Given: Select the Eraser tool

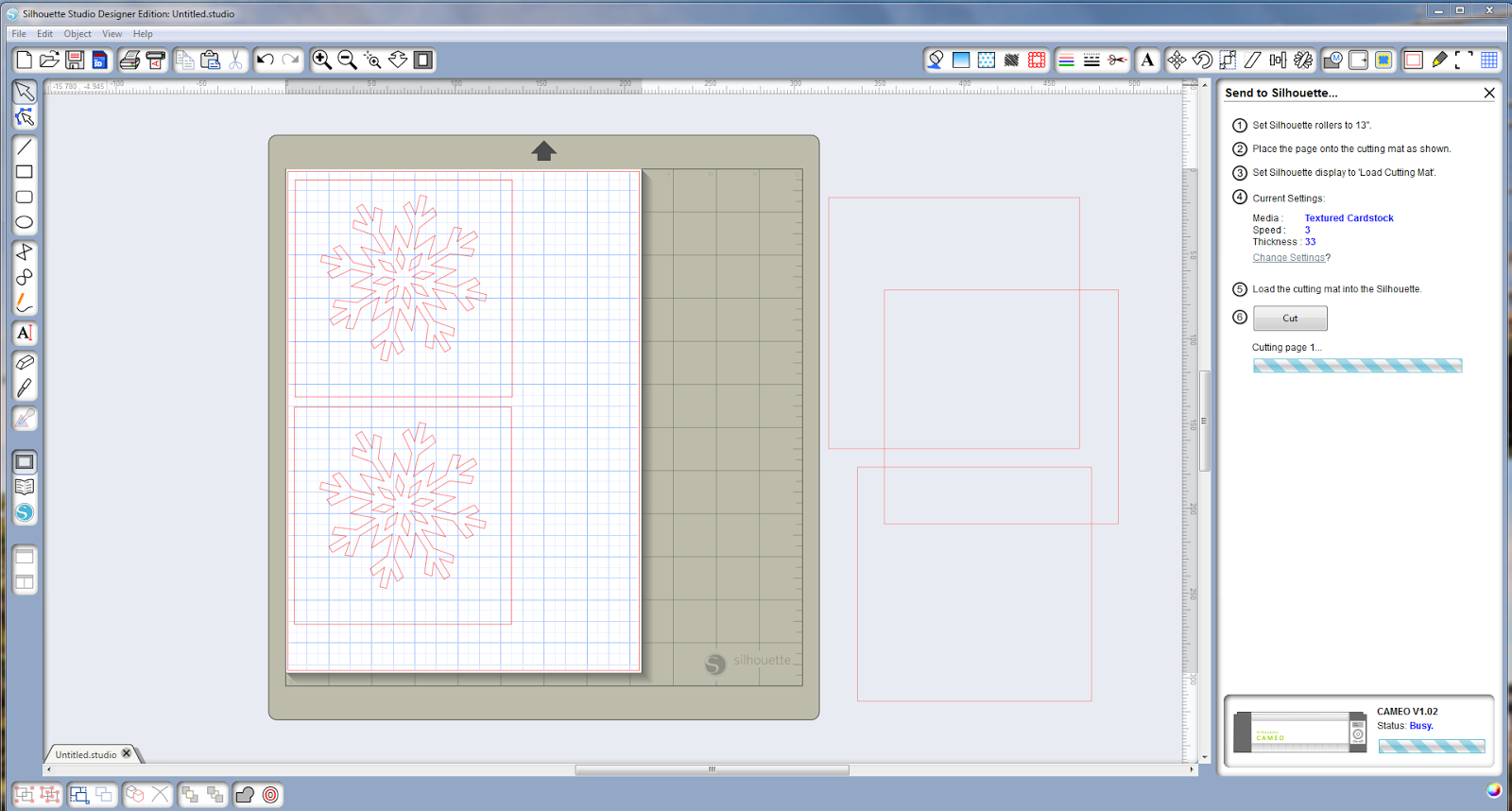Looking at the screenshot, I should coord(25,362).
